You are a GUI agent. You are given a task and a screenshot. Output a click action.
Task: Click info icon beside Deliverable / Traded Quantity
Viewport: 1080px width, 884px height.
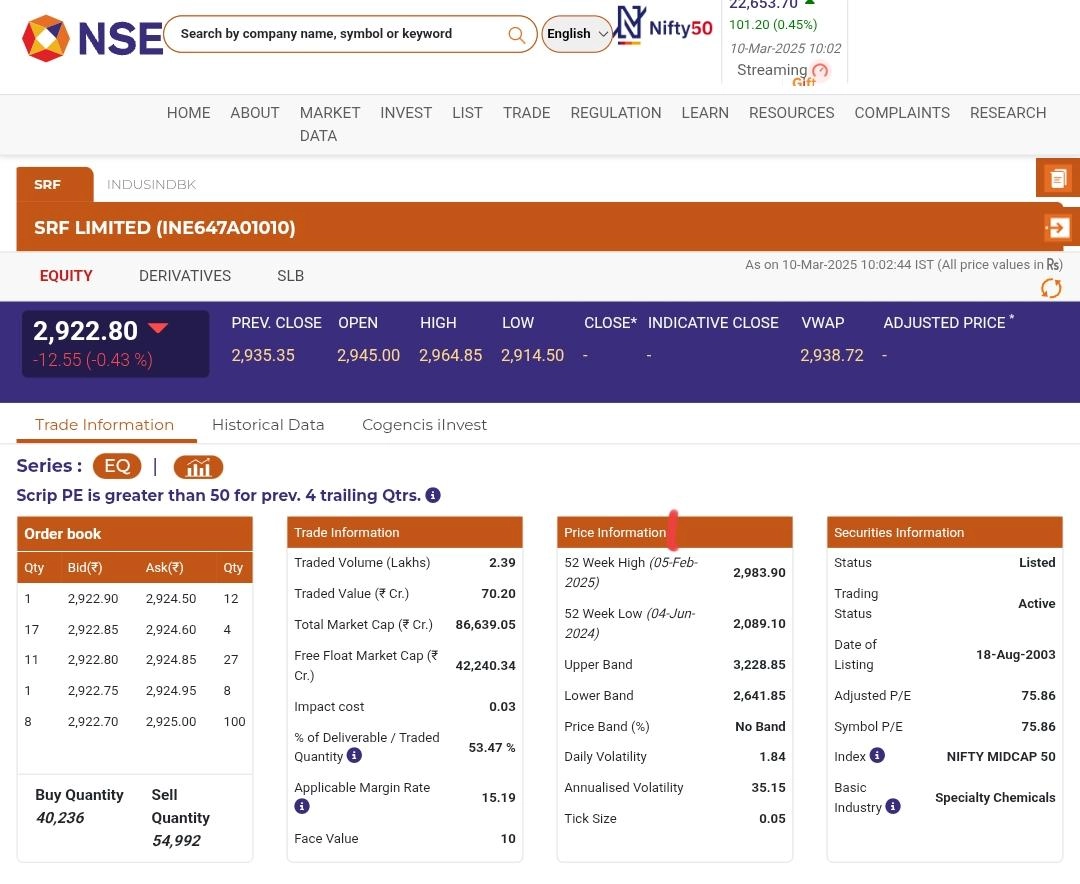click(x=354, y=756)
